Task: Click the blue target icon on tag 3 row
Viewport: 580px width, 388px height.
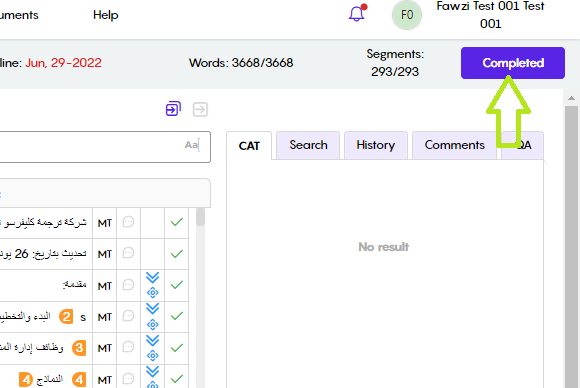Action: coord(152,355)
